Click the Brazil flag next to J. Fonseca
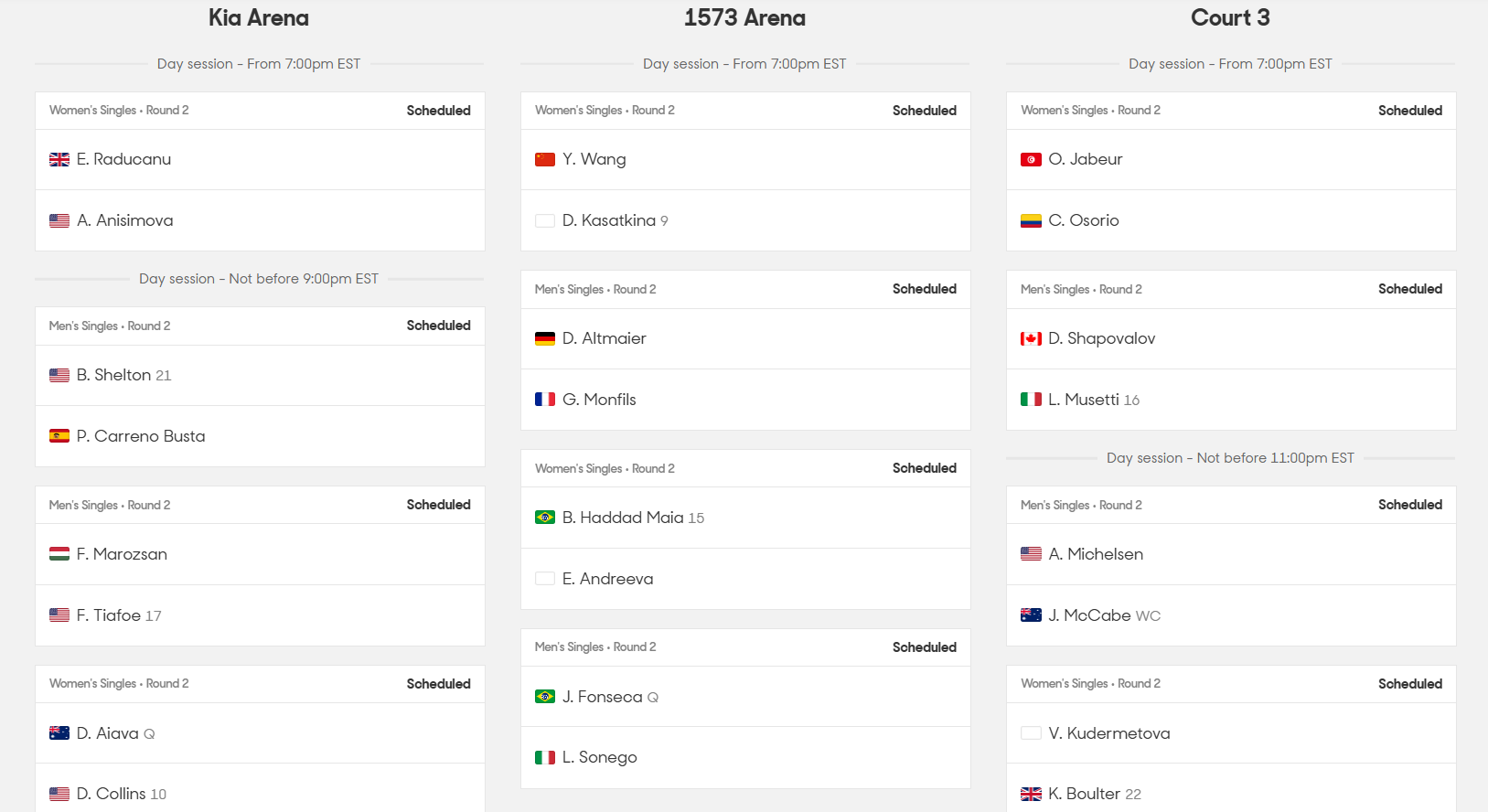This screenshot has width=1488, height=812. click(x=545, y=697)
